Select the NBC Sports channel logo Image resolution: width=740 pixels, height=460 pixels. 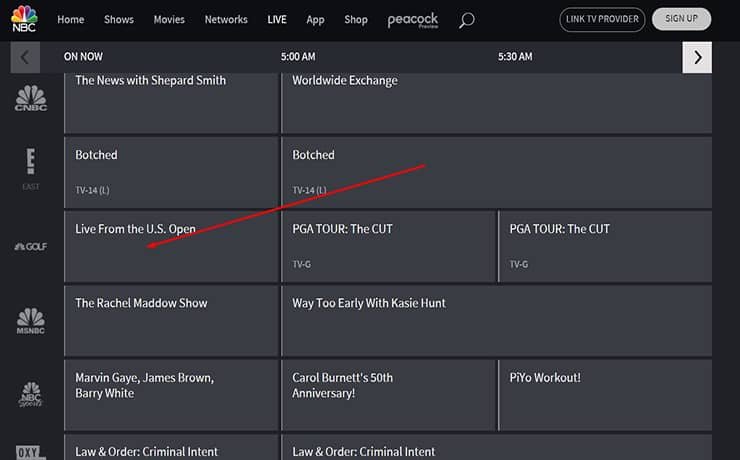click(31, 394)
